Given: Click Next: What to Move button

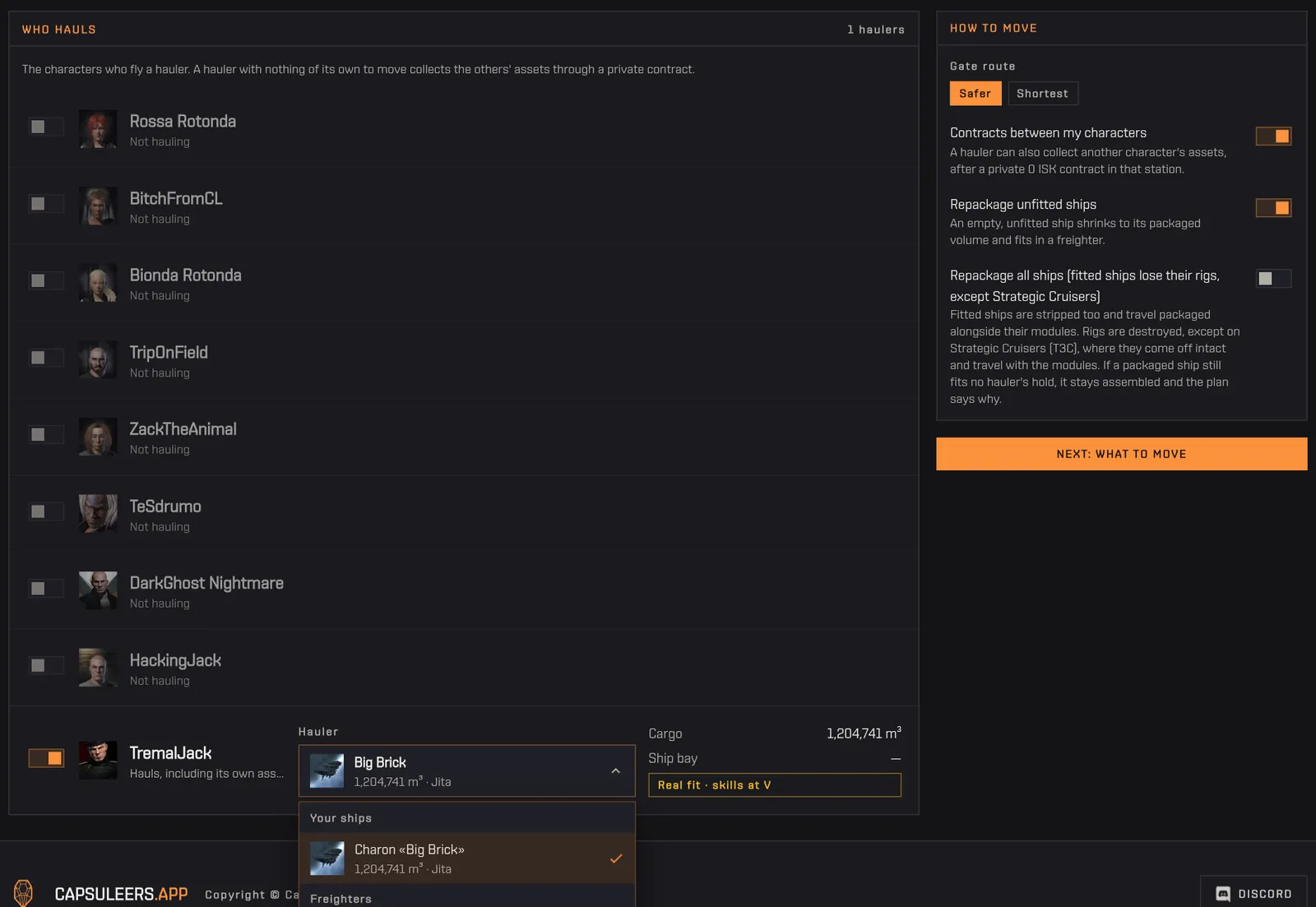Looking at the screenshot, I should [1121, 454].
